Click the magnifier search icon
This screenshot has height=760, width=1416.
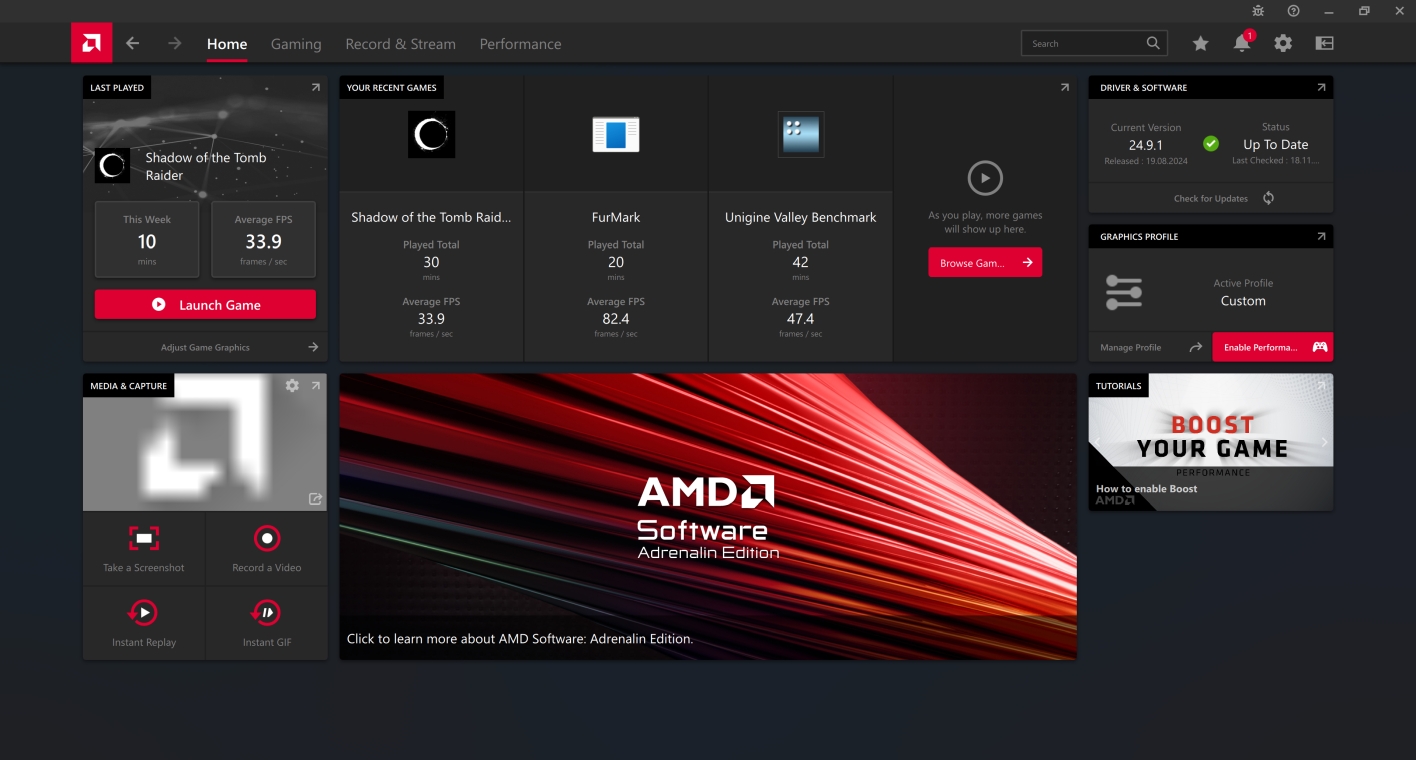pos(1154,43)
